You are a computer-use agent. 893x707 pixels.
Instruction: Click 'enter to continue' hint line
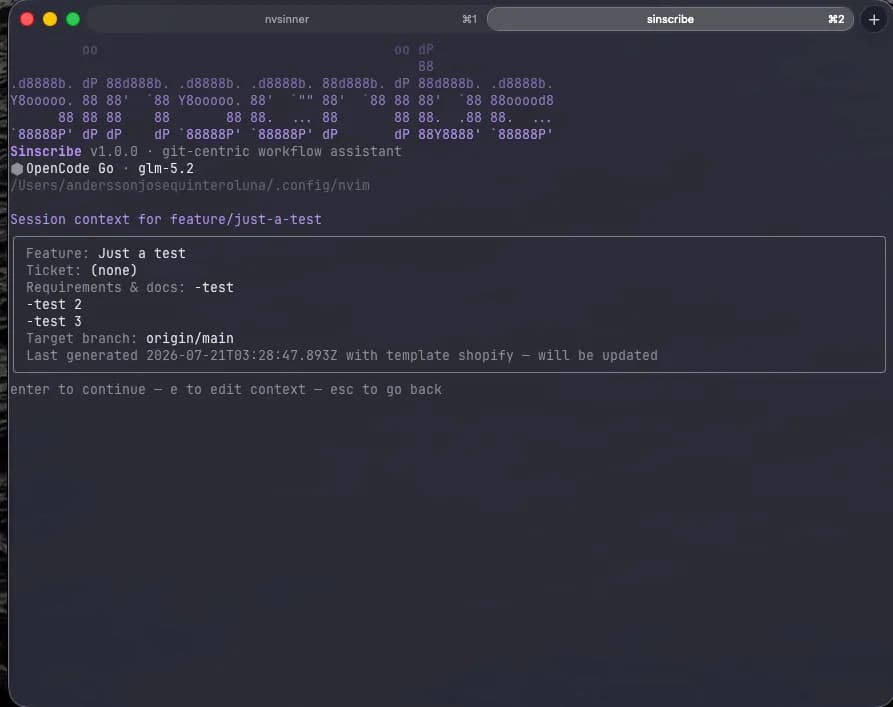coord(226,390)
